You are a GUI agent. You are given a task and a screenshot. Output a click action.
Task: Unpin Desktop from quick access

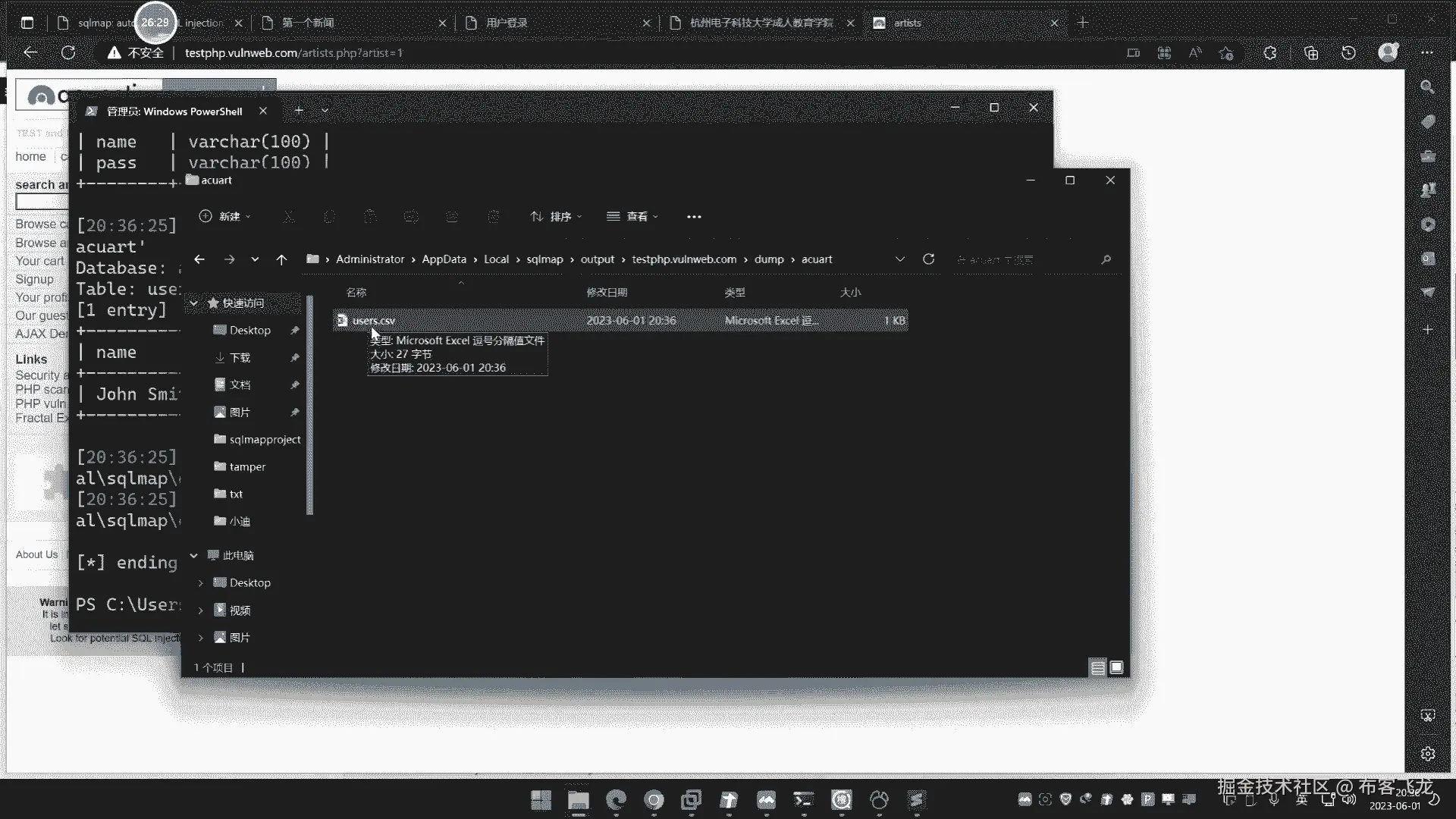[x=295, y=331]
